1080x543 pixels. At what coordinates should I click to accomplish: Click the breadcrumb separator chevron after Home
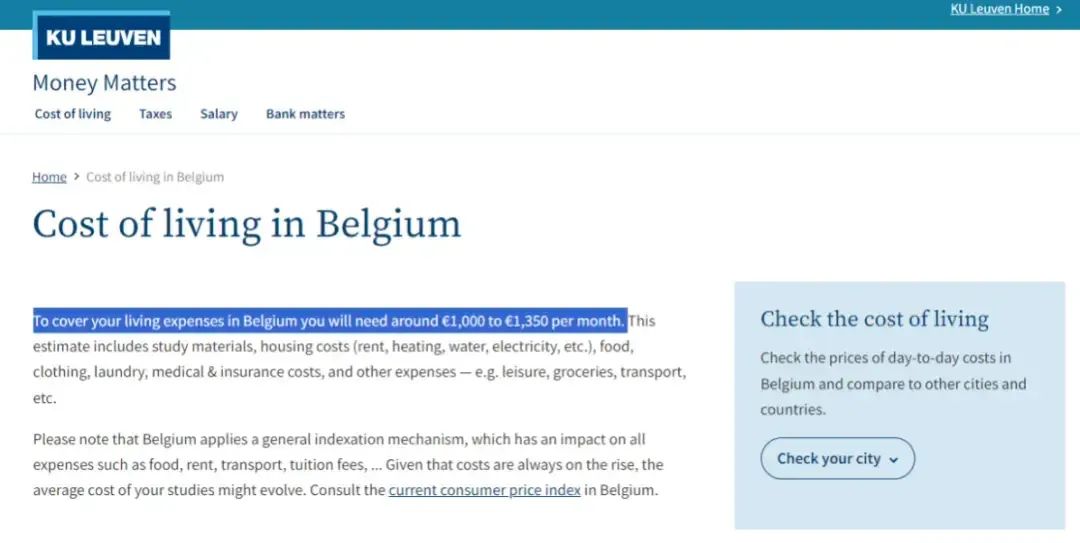point(76,177)
